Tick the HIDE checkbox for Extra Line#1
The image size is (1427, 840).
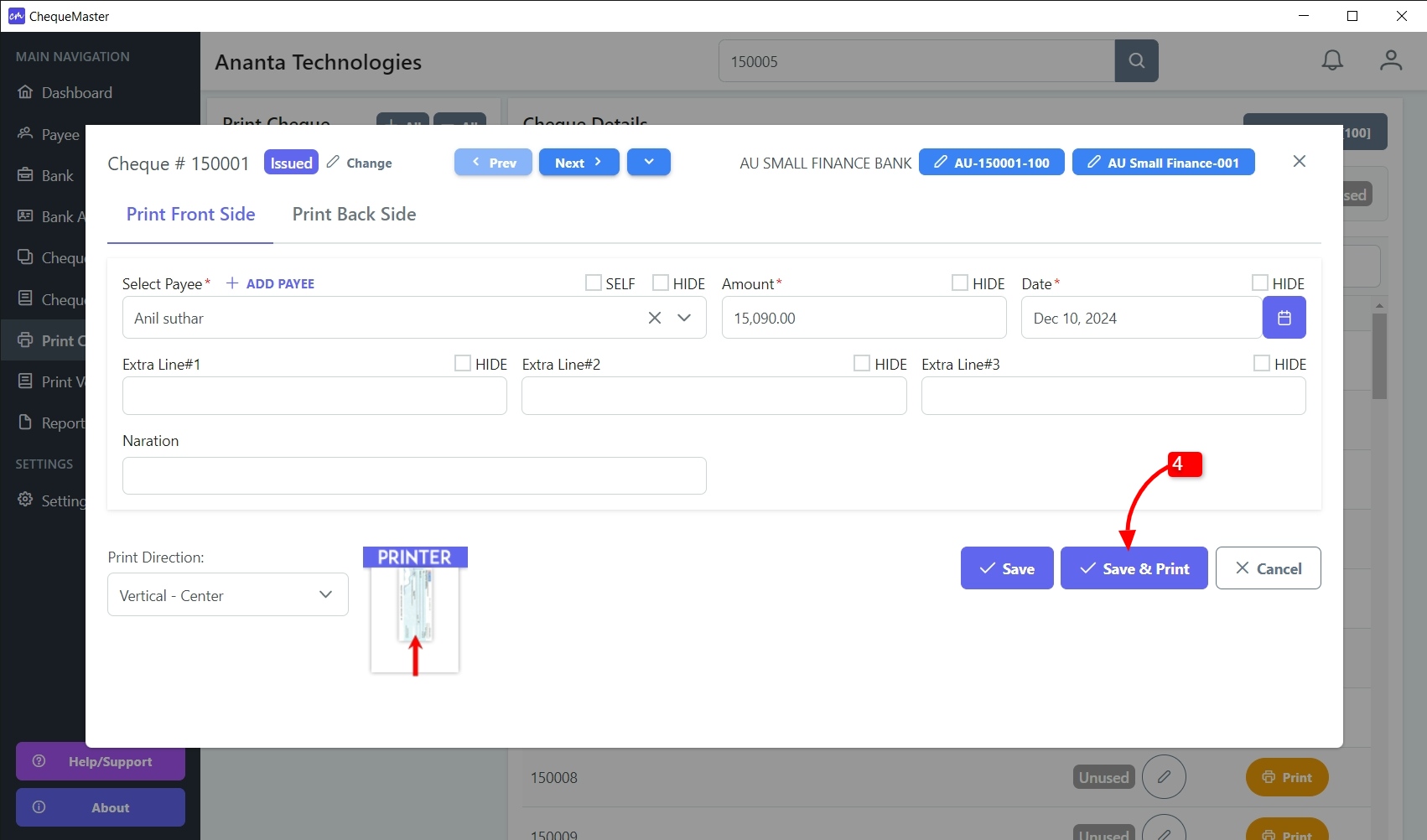pos(463,363)
